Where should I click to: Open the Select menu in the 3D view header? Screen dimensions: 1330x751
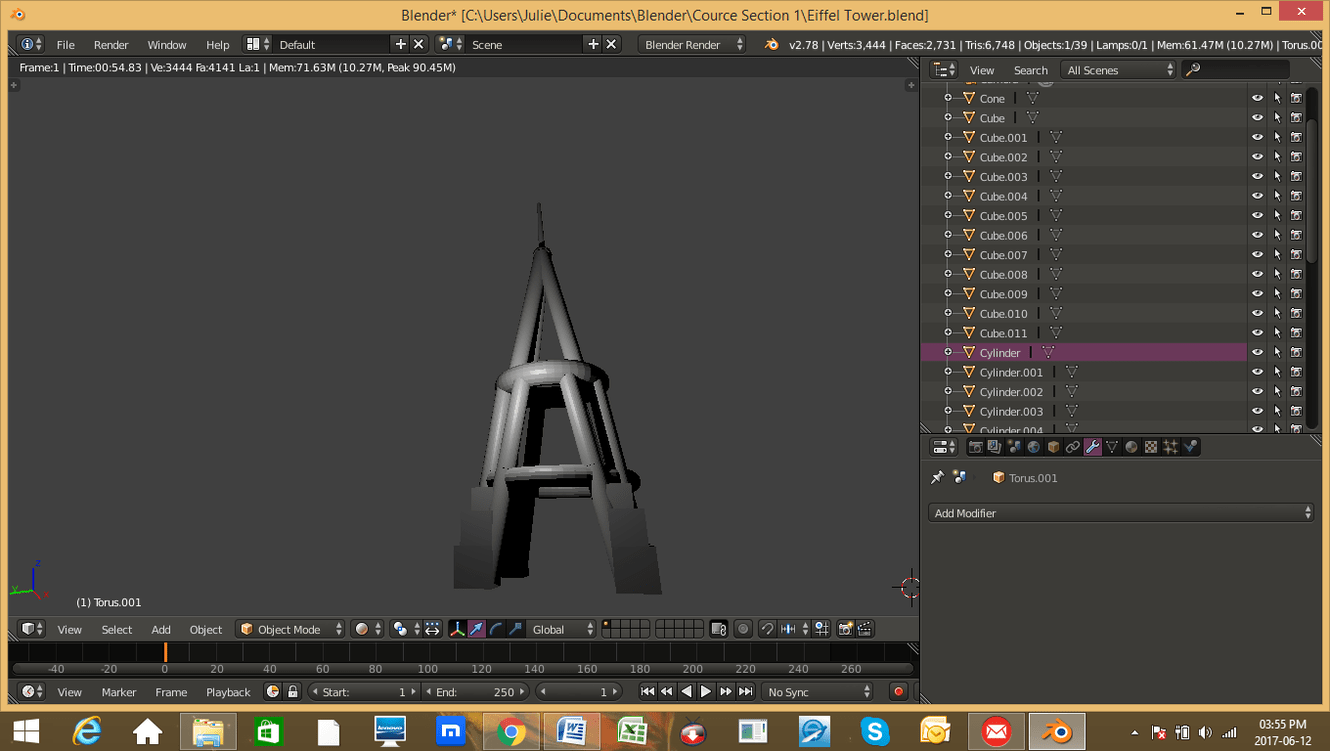[116, 629]
